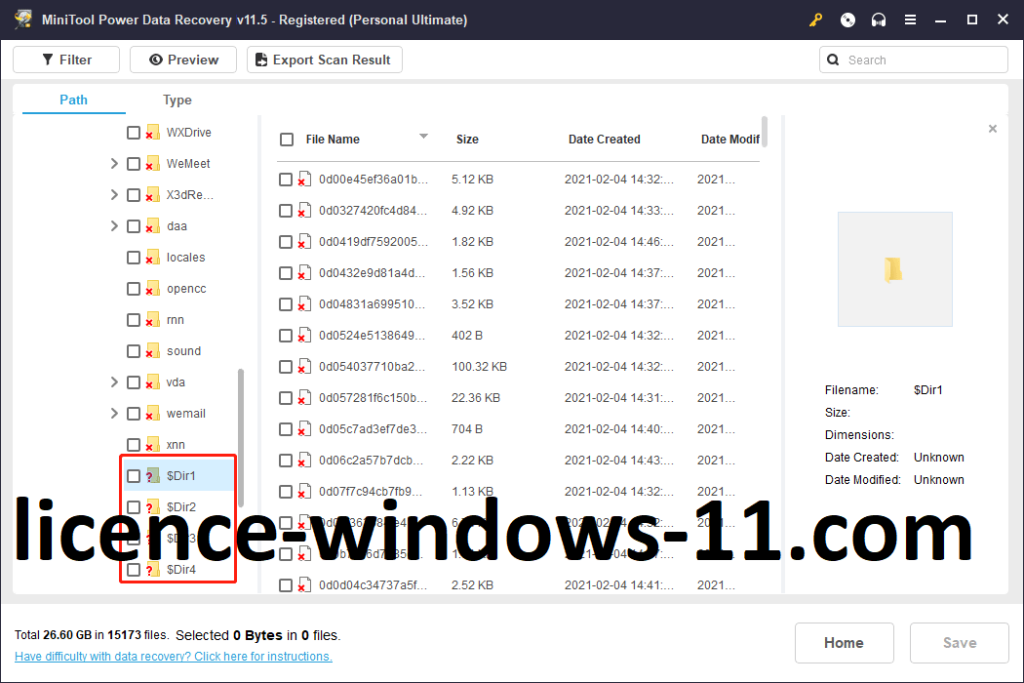Select the Path tab
This screenshot has width=1024, height=683.
click(73, 100)
